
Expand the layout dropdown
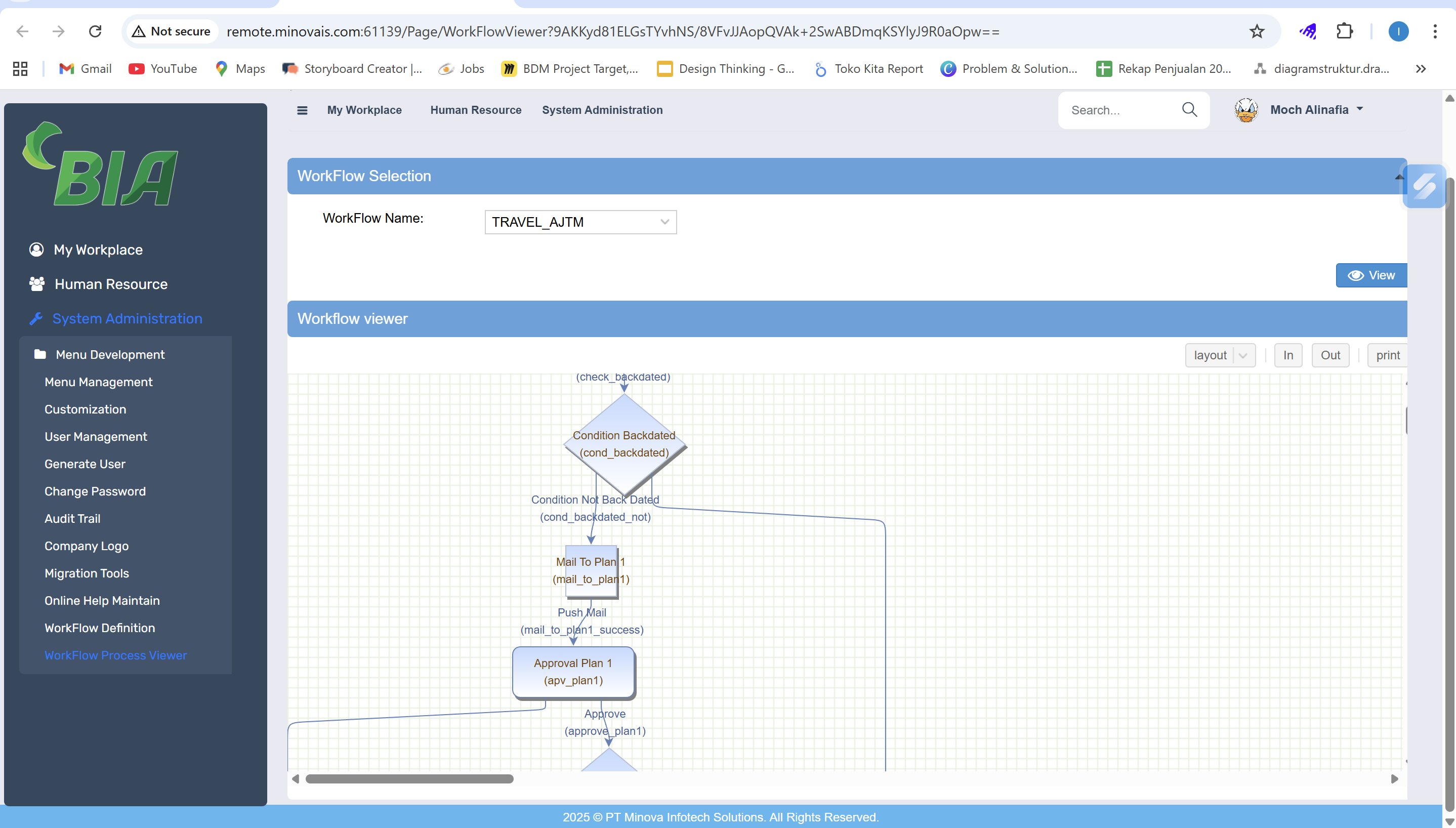[1243, 355]
